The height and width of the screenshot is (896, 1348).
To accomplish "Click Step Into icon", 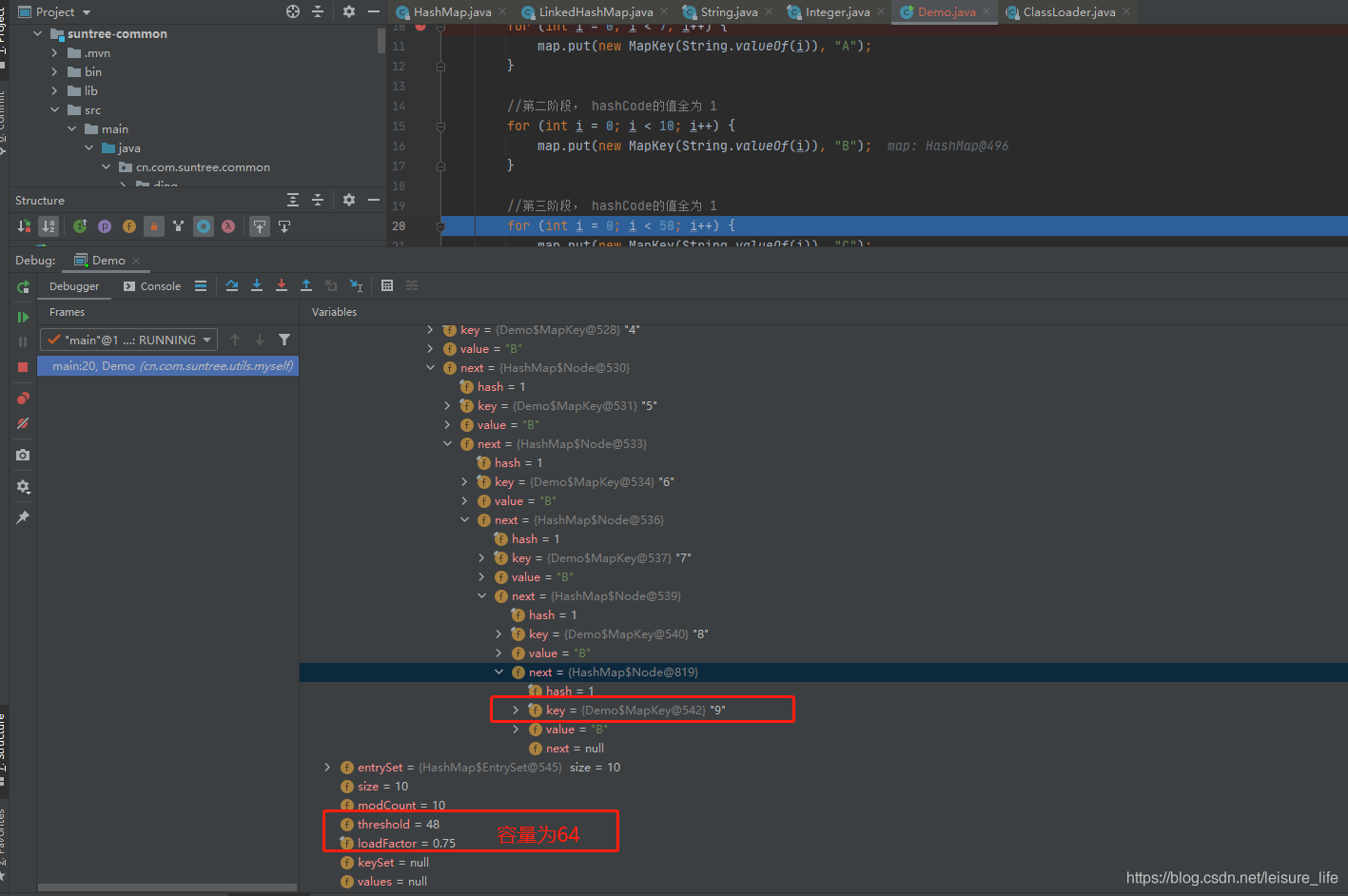I will coord(257,285).
